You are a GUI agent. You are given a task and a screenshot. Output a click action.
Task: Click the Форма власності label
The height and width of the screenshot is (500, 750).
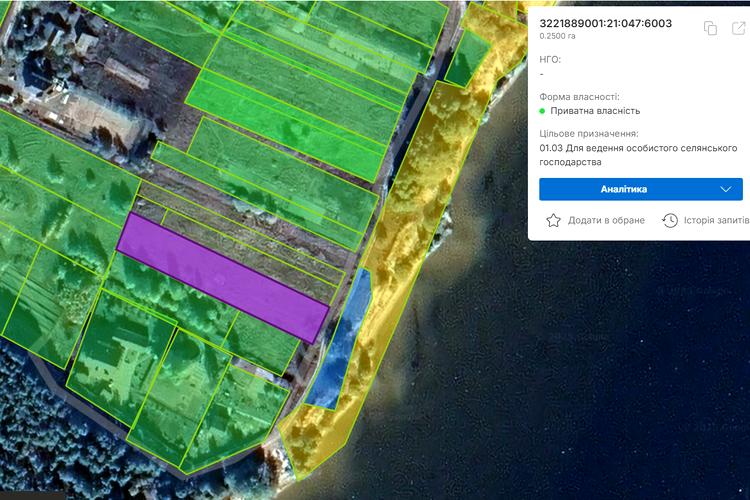[x=579, y=97]
